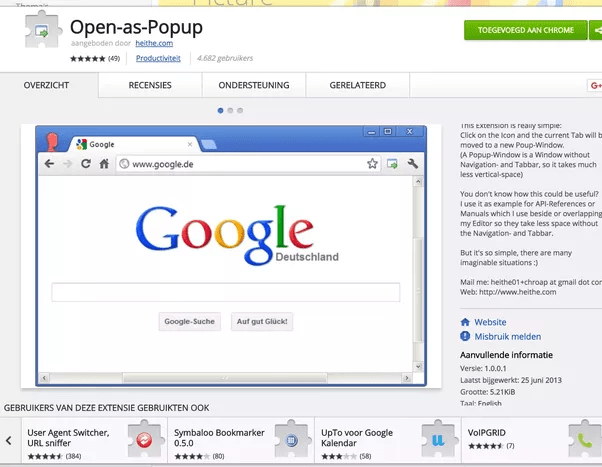Click the five-star rating for Open-as-Popup
The width and height of the screenshot is (602, 467).
click(88, 58)
